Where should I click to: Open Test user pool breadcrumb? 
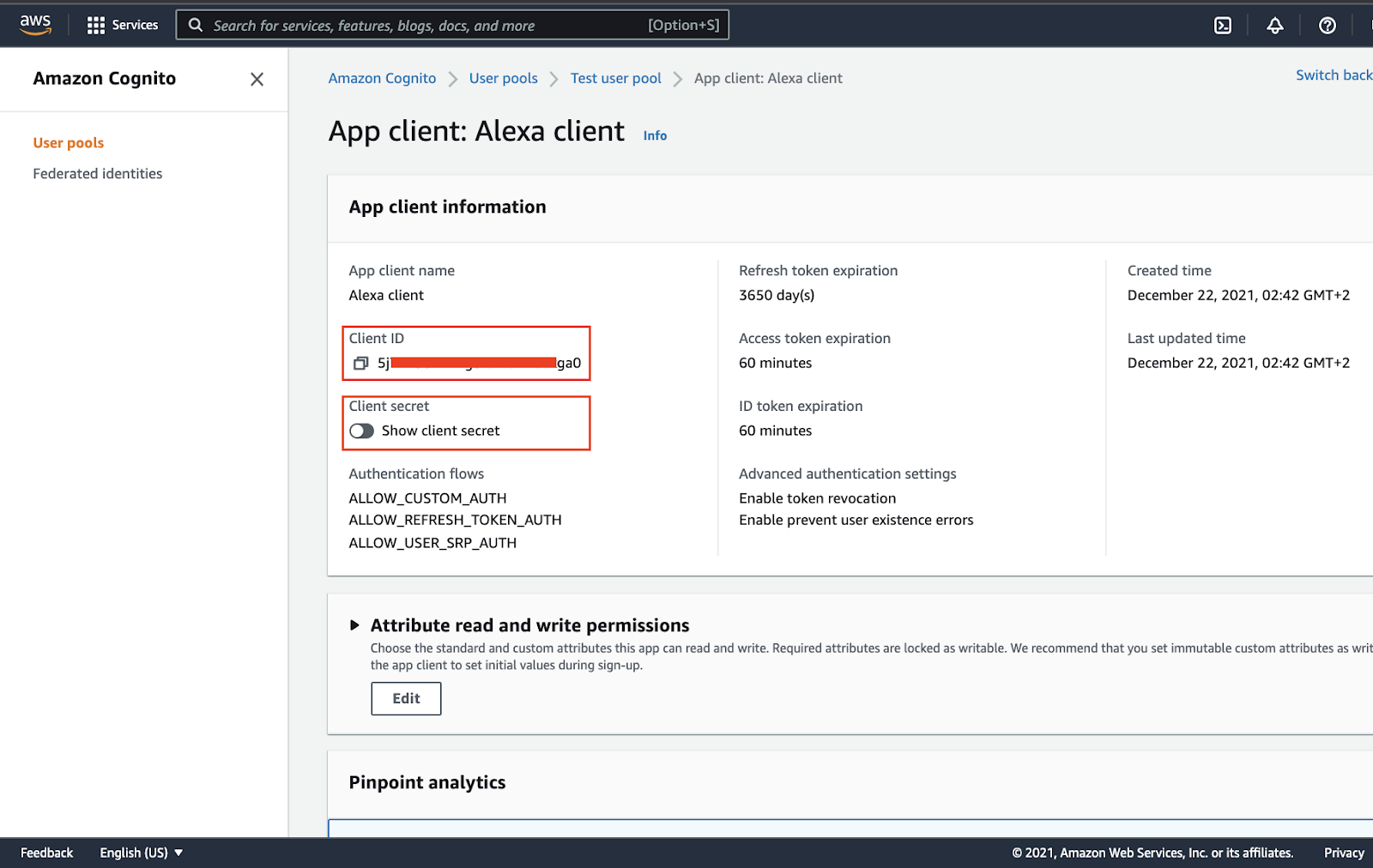tap(615, 78)
